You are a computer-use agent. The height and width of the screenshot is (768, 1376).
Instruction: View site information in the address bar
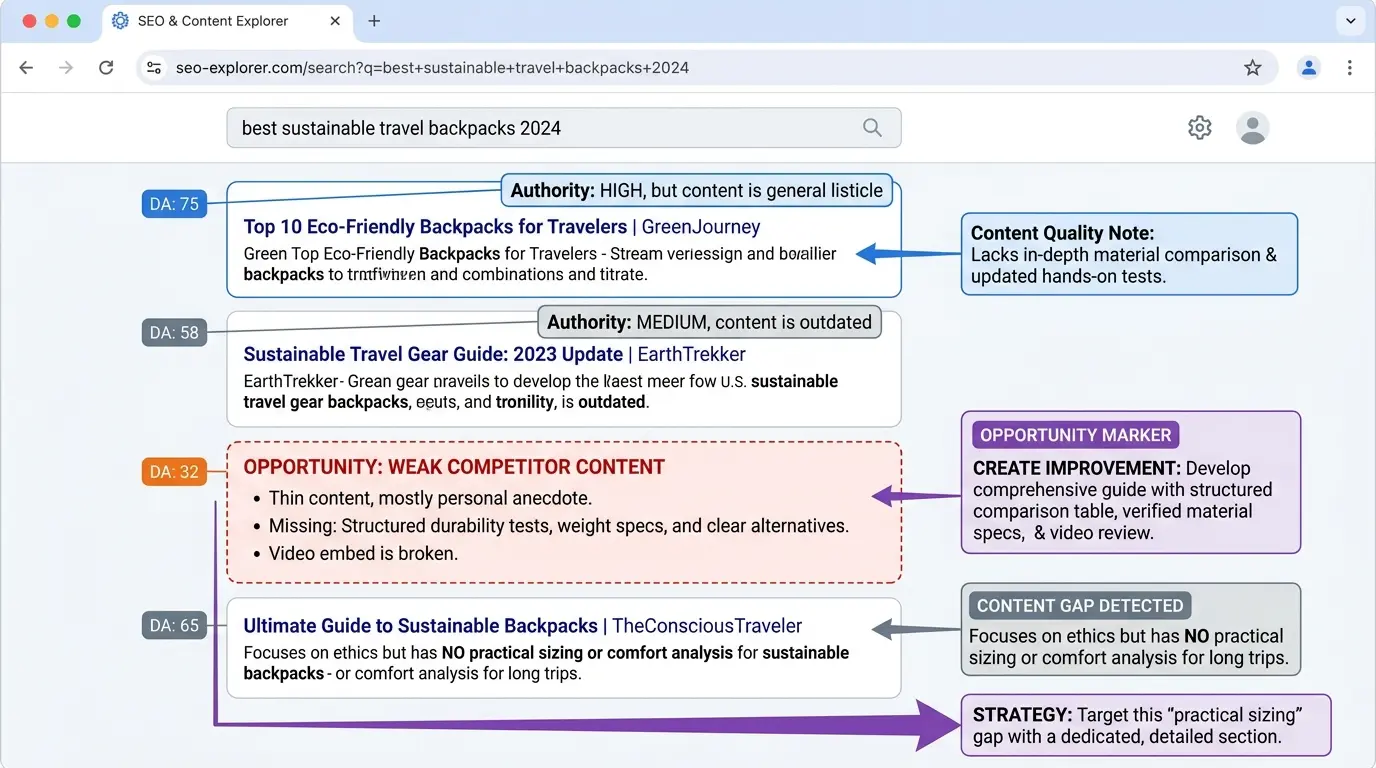154,68
